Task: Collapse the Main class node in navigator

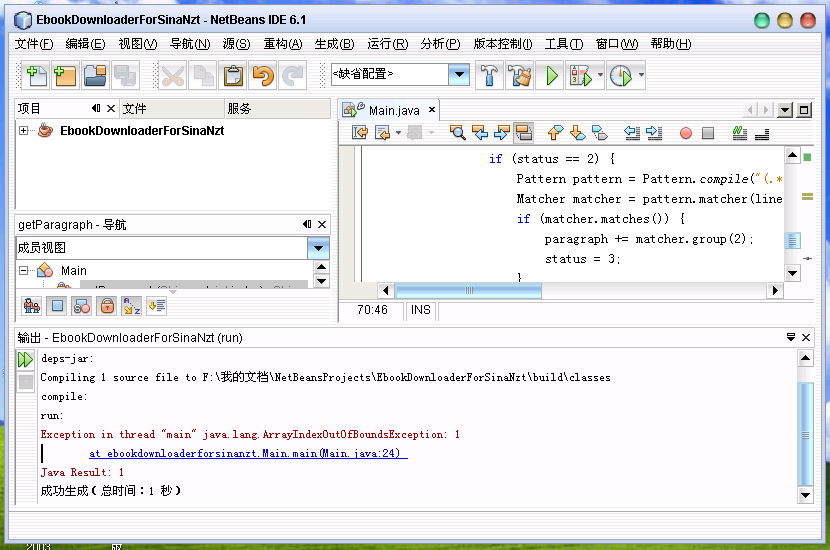Action: pyautogui.click(x=23, y=271)
